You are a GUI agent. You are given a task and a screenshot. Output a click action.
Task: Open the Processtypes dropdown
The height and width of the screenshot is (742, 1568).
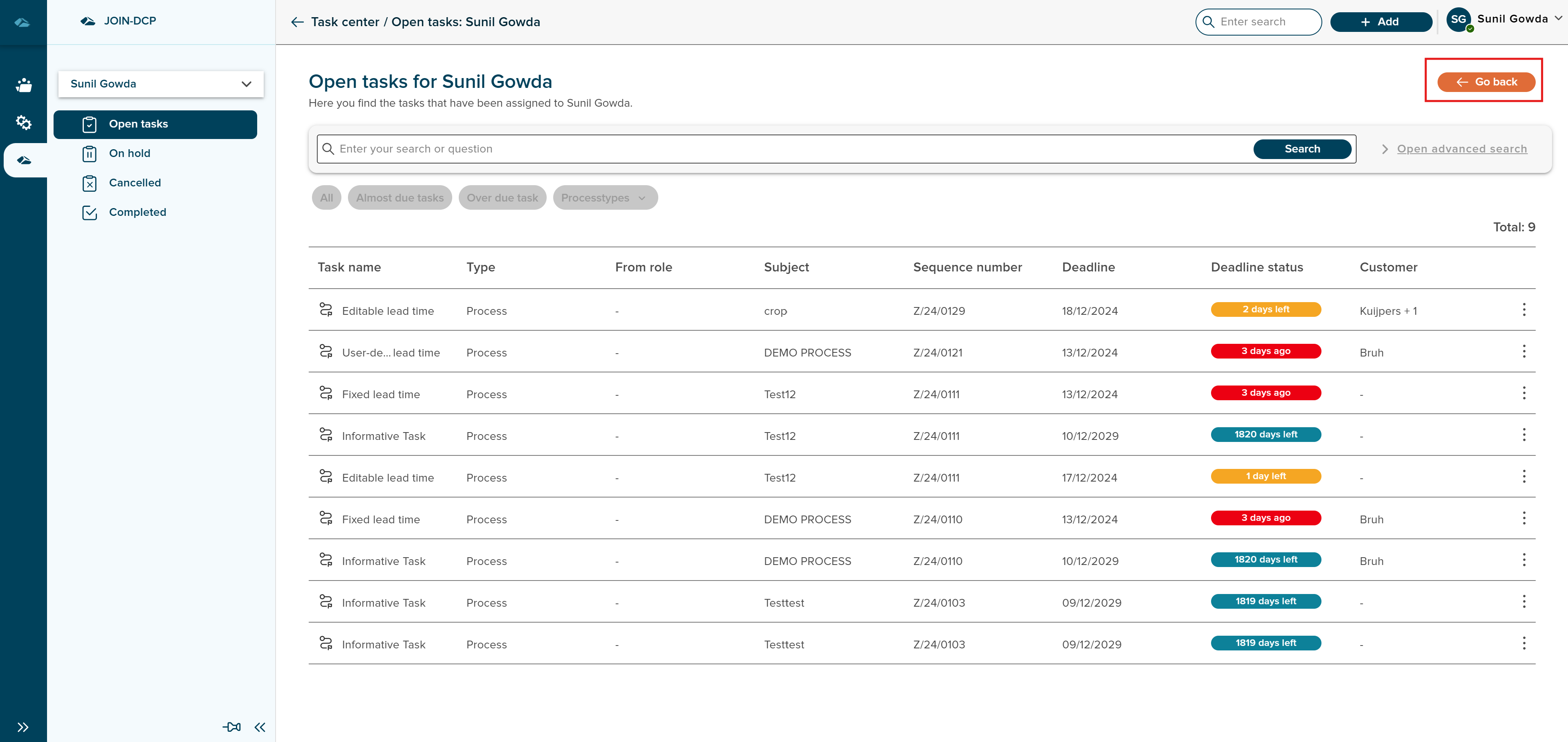tap(604, 197)
